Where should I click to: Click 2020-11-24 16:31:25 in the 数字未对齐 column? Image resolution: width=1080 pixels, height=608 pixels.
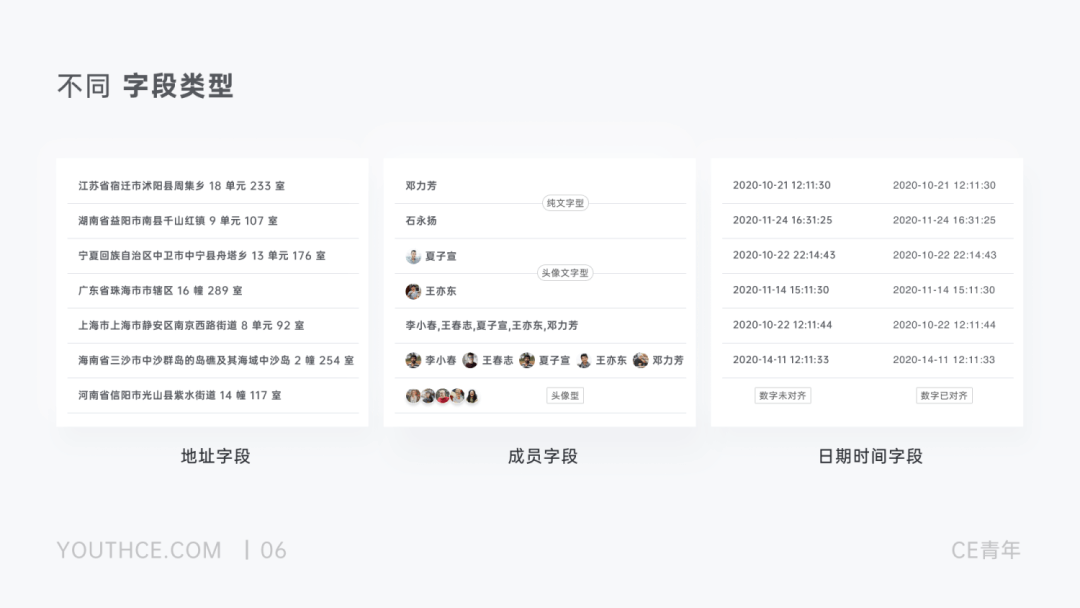tap(782, 220)
